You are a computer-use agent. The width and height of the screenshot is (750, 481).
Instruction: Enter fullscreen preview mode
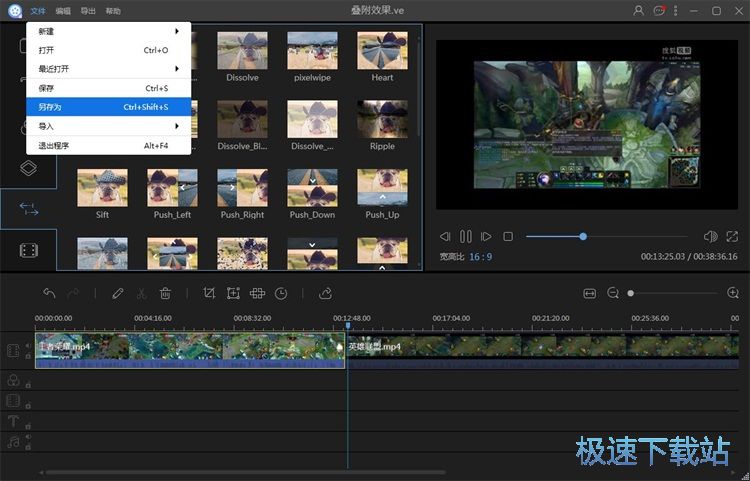pyautogui.click(x=732, y=236)
